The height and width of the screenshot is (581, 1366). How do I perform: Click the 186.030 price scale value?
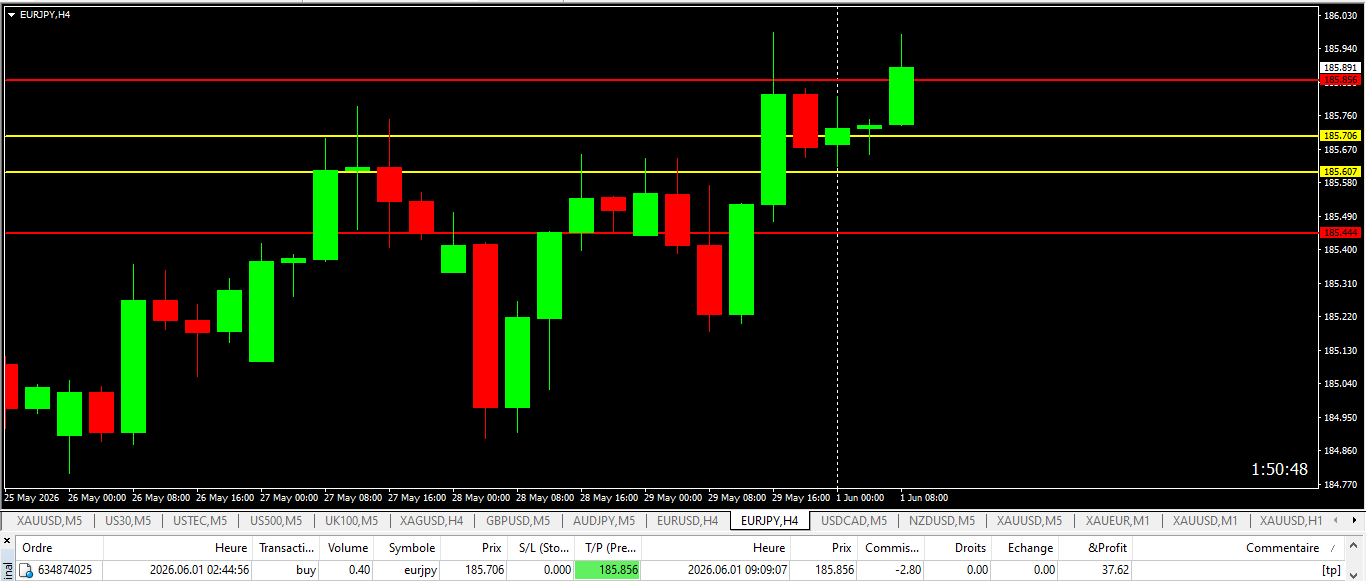1340,16
